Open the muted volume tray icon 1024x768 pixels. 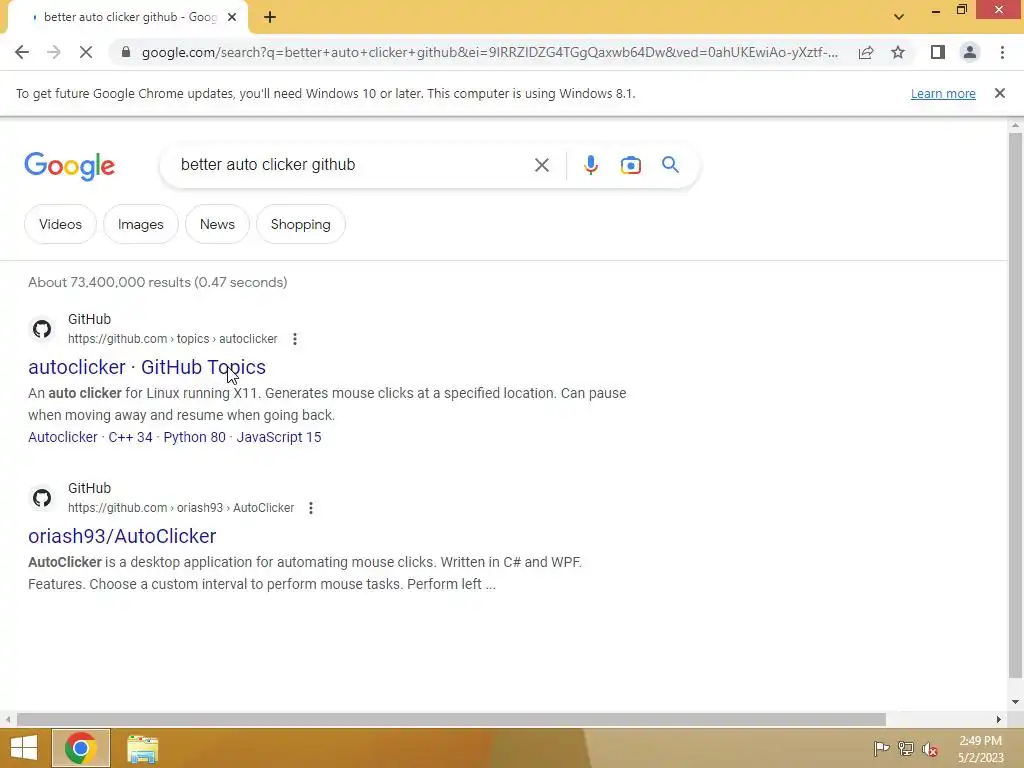pos(930,748)
